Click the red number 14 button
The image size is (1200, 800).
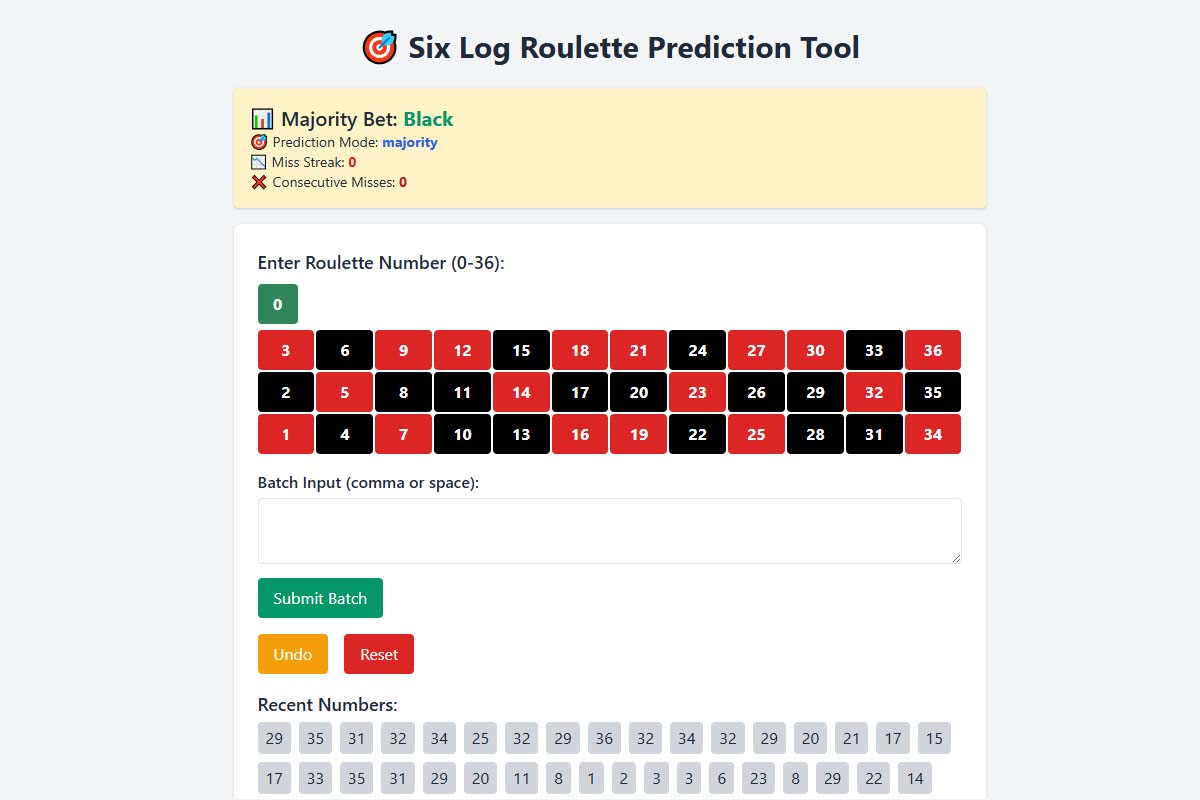pos(521,392)
